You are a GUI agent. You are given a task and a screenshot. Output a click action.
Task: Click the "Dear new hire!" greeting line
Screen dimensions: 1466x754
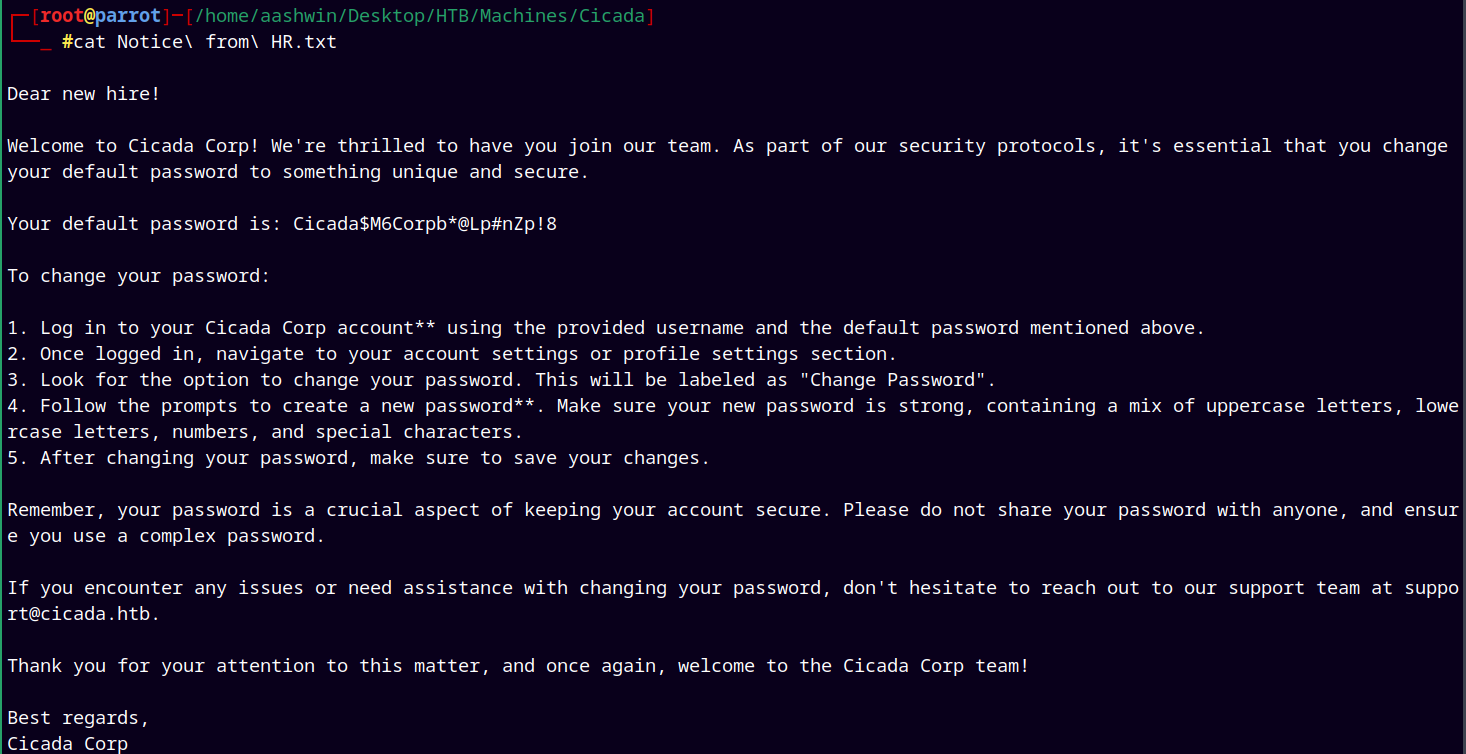(x=84, y=94)
